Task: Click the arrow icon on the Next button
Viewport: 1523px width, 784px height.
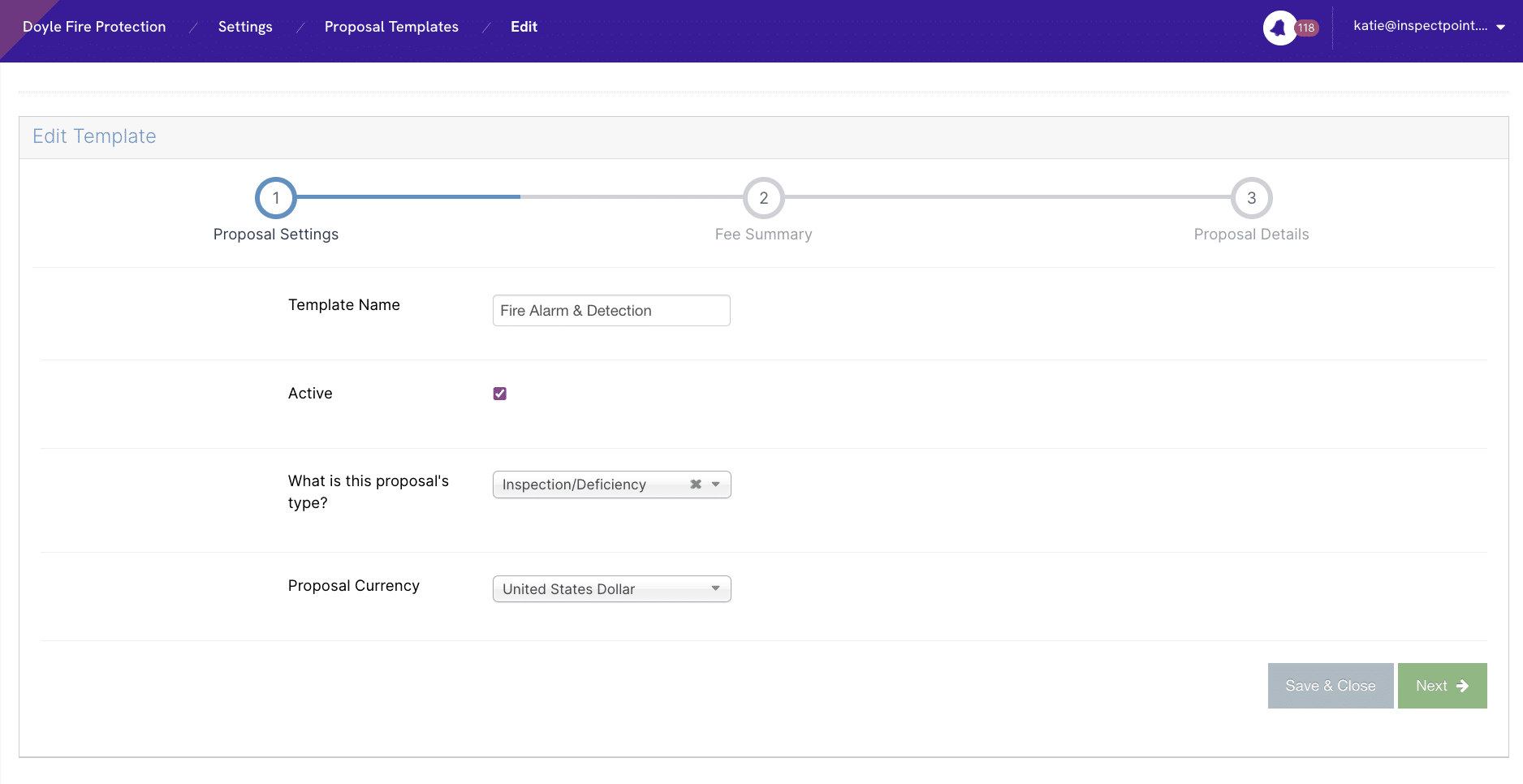Action: tap(1463, 686)
